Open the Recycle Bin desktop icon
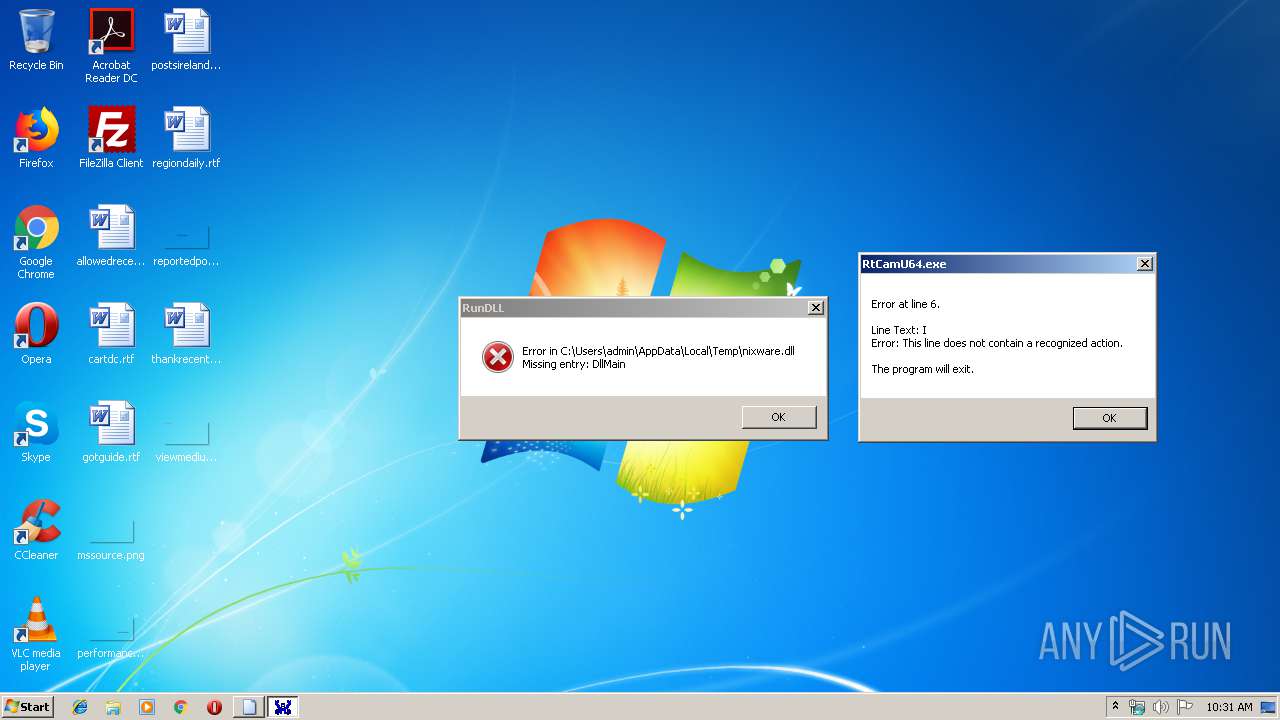Screen dimensions: 1280x720 [x=36, y=40]
